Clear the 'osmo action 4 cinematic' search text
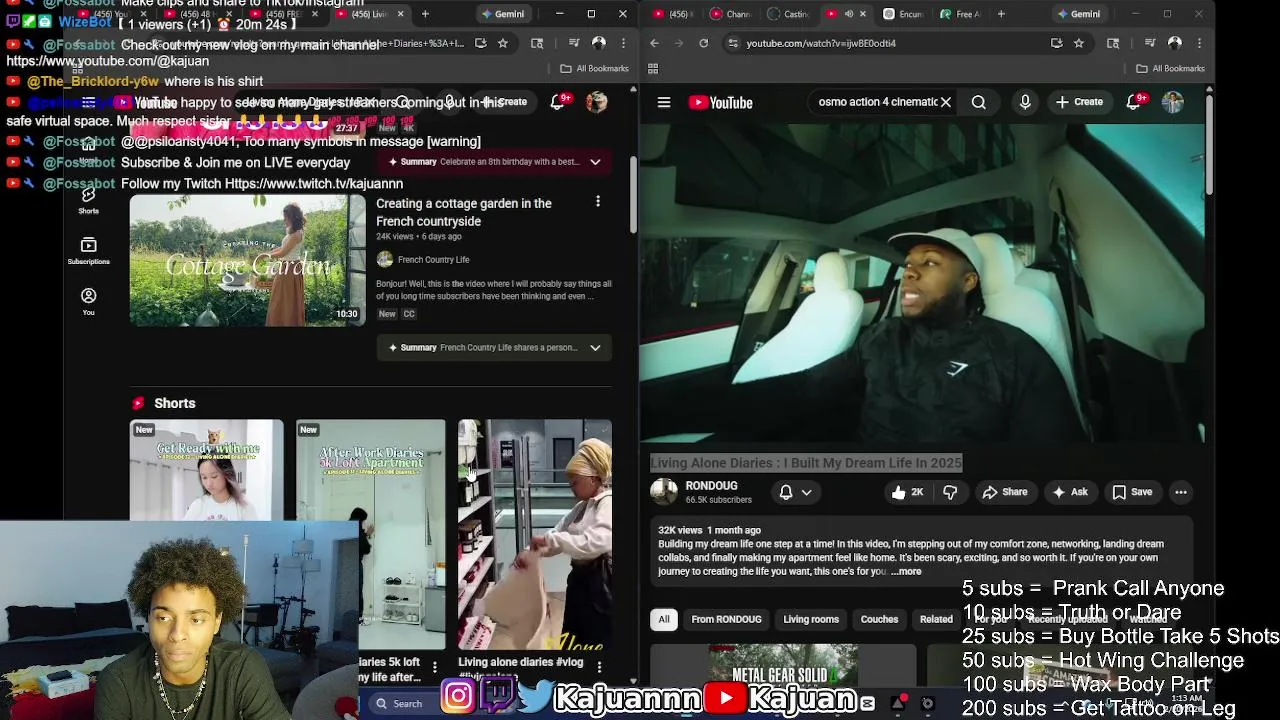This screenshot has height=720, width=1280. [945, 102]
